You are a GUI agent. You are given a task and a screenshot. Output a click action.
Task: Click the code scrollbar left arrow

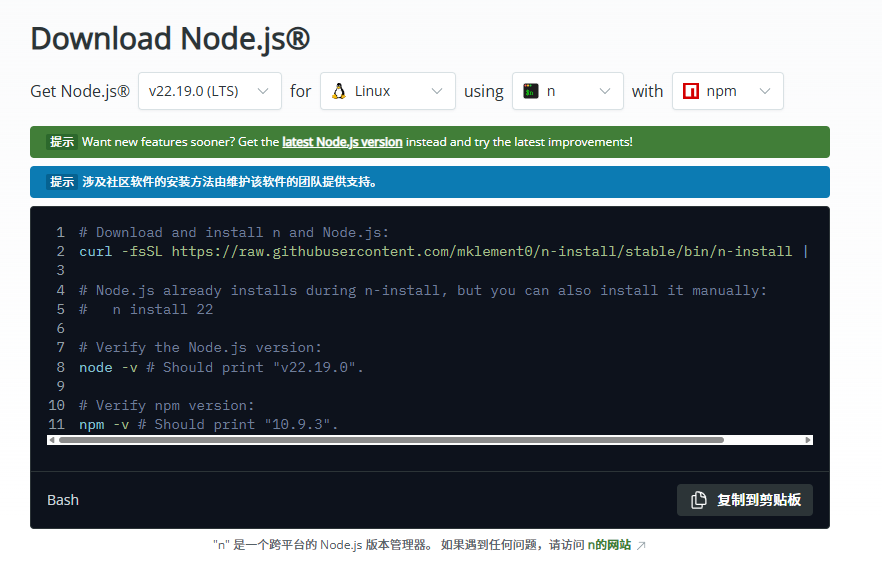pos(52,440)
